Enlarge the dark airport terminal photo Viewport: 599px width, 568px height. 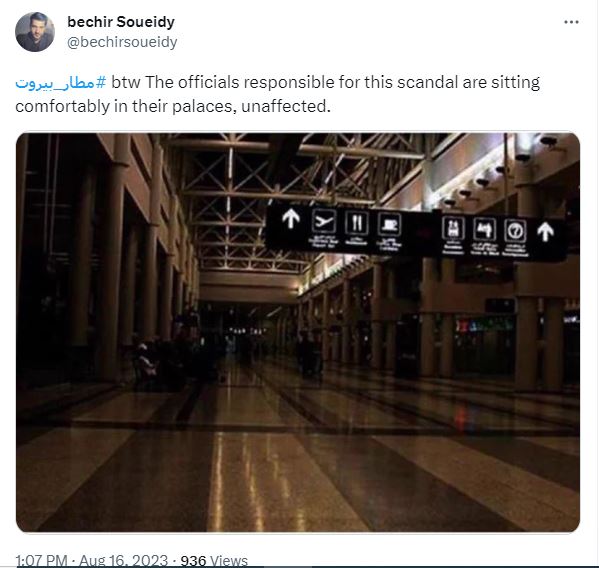point(298,332)
